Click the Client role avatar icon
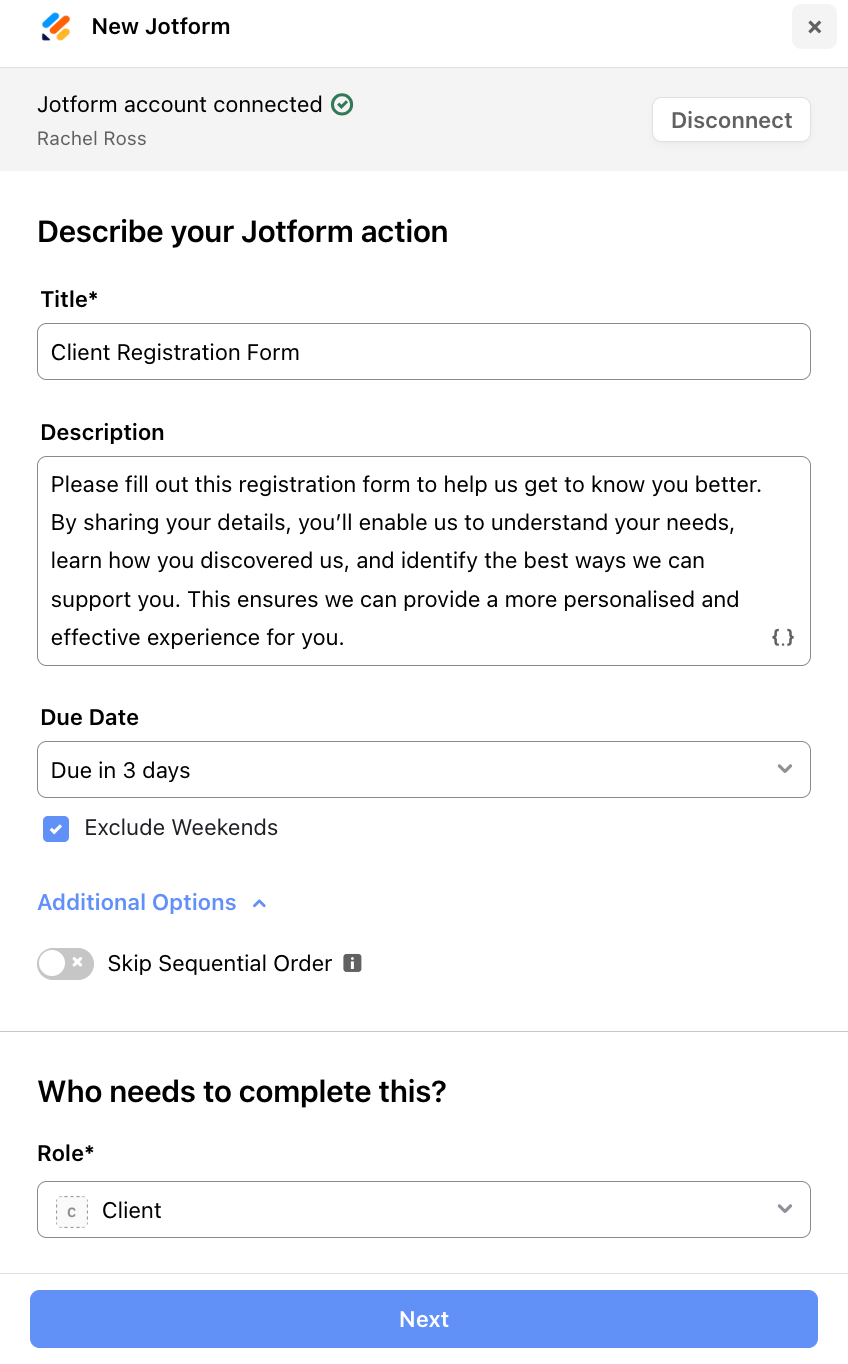Viewport: 848px width, 1364px height. coord(72,1211)
